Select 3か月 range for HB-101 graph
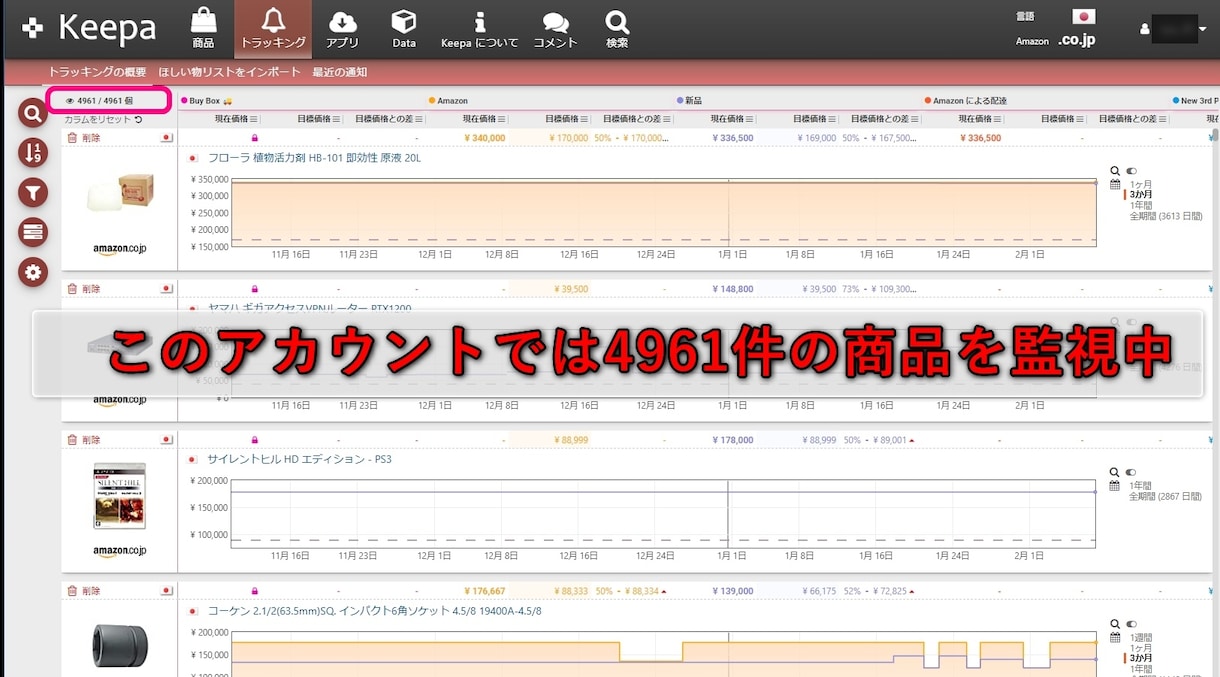Image resolution: width=1220 pixels, height=677 pixels. [1141, 194]
